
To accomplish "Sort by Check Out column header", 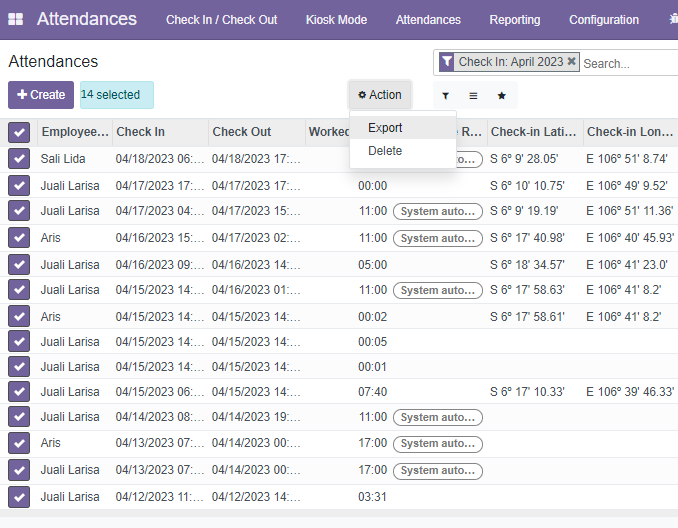I will [x=257, y=131].
